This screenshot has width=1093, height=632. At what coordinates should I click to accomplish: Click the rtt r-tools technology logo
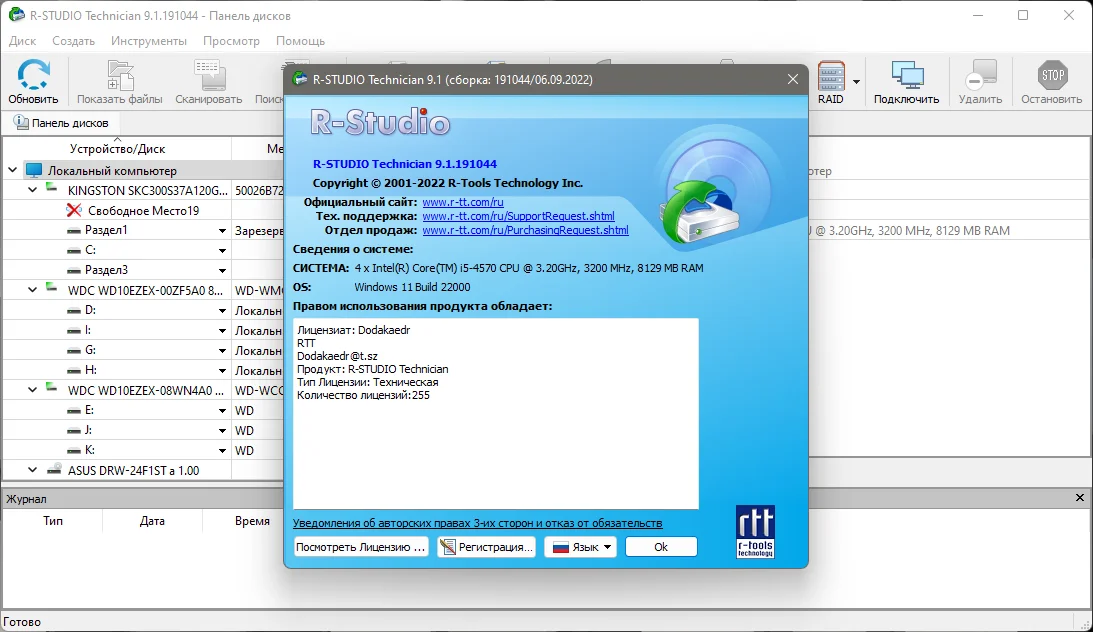click(x=756, y=531)
